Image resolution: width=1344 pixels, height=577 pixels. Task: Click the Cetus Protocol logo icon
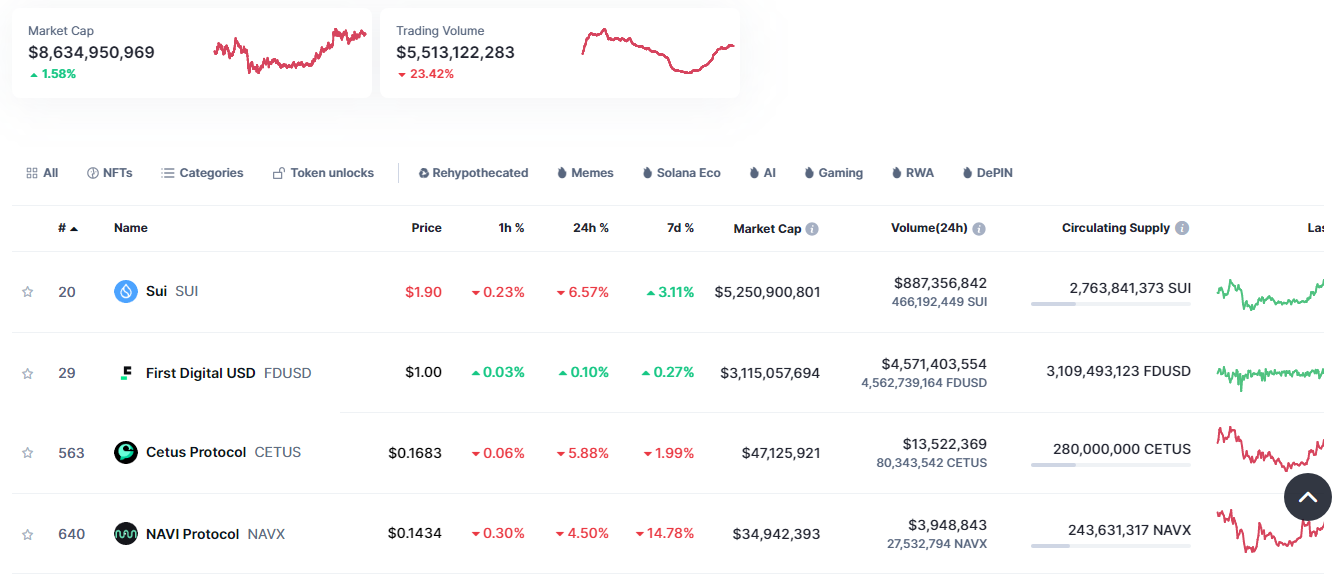tap(126, 453)
